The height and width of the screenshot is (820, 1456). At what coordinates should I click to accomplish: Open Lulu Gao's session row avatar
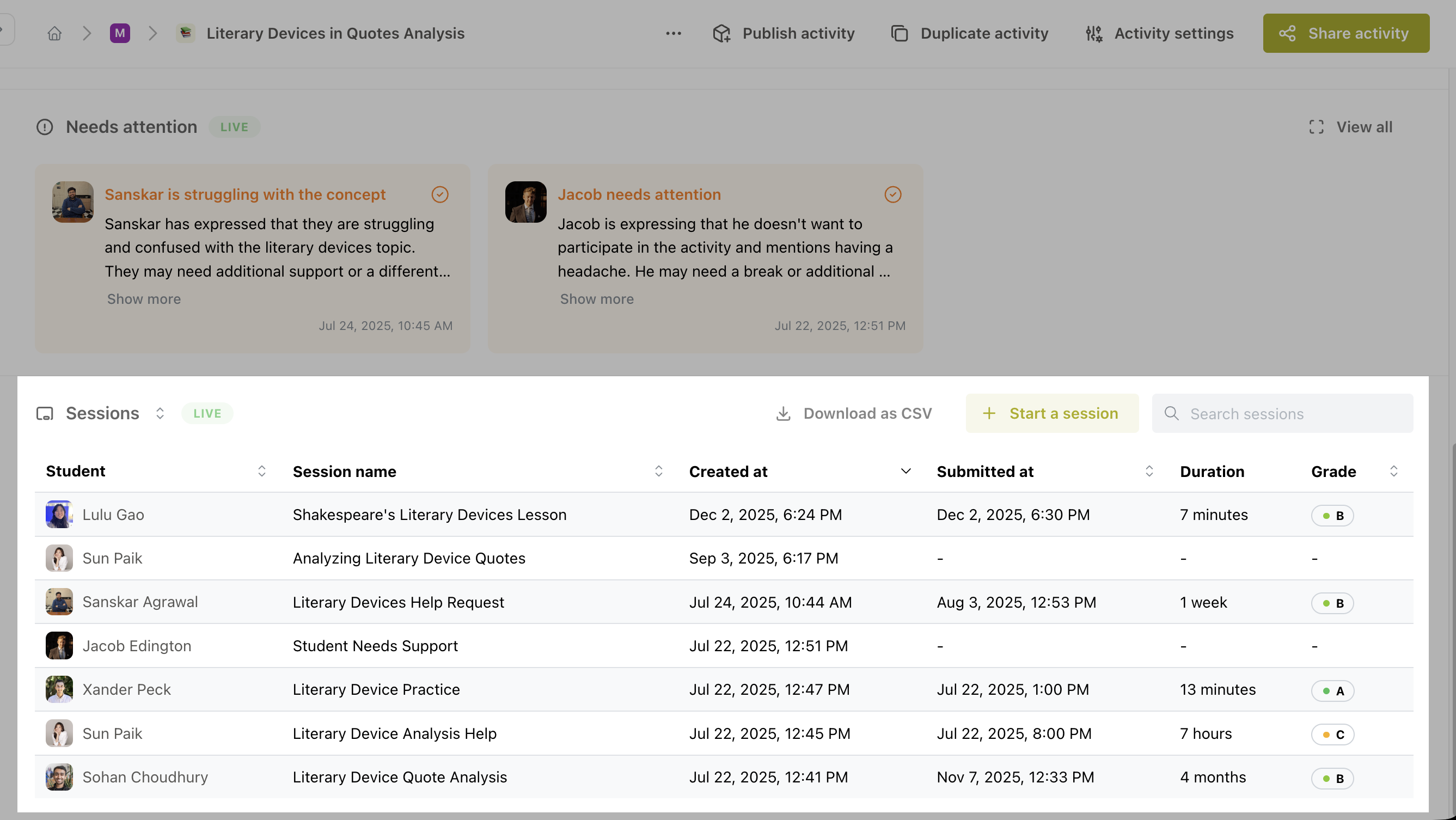(59, 514)
